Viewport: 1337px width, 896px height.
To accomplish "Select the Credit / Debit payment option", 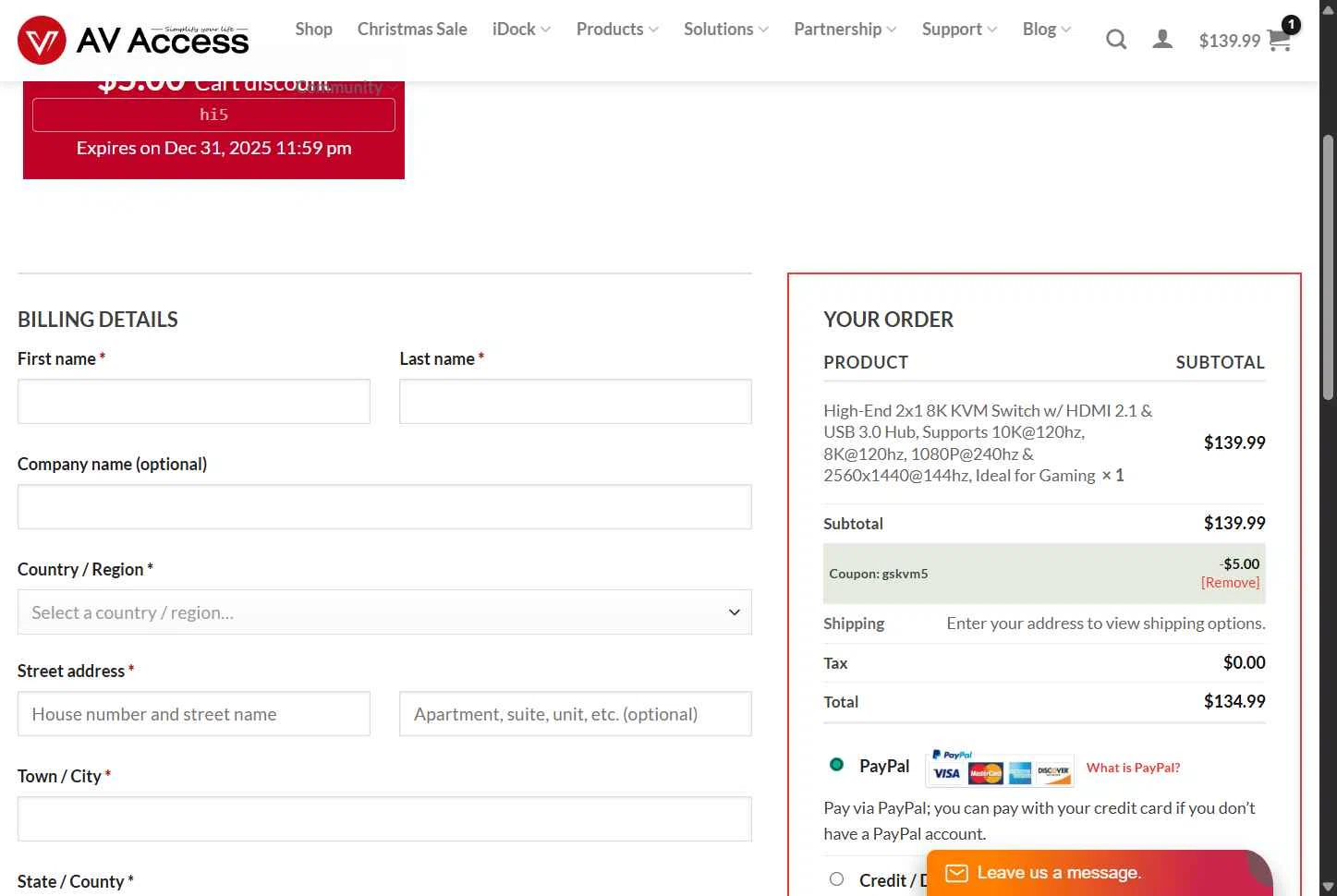I will tap(836, 879).
